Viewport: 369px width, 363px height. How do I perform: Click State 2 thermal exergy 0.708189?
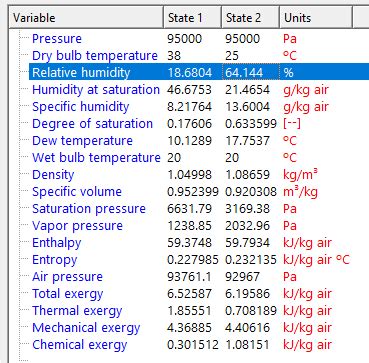pyautogui.click(x=251, y=311)
